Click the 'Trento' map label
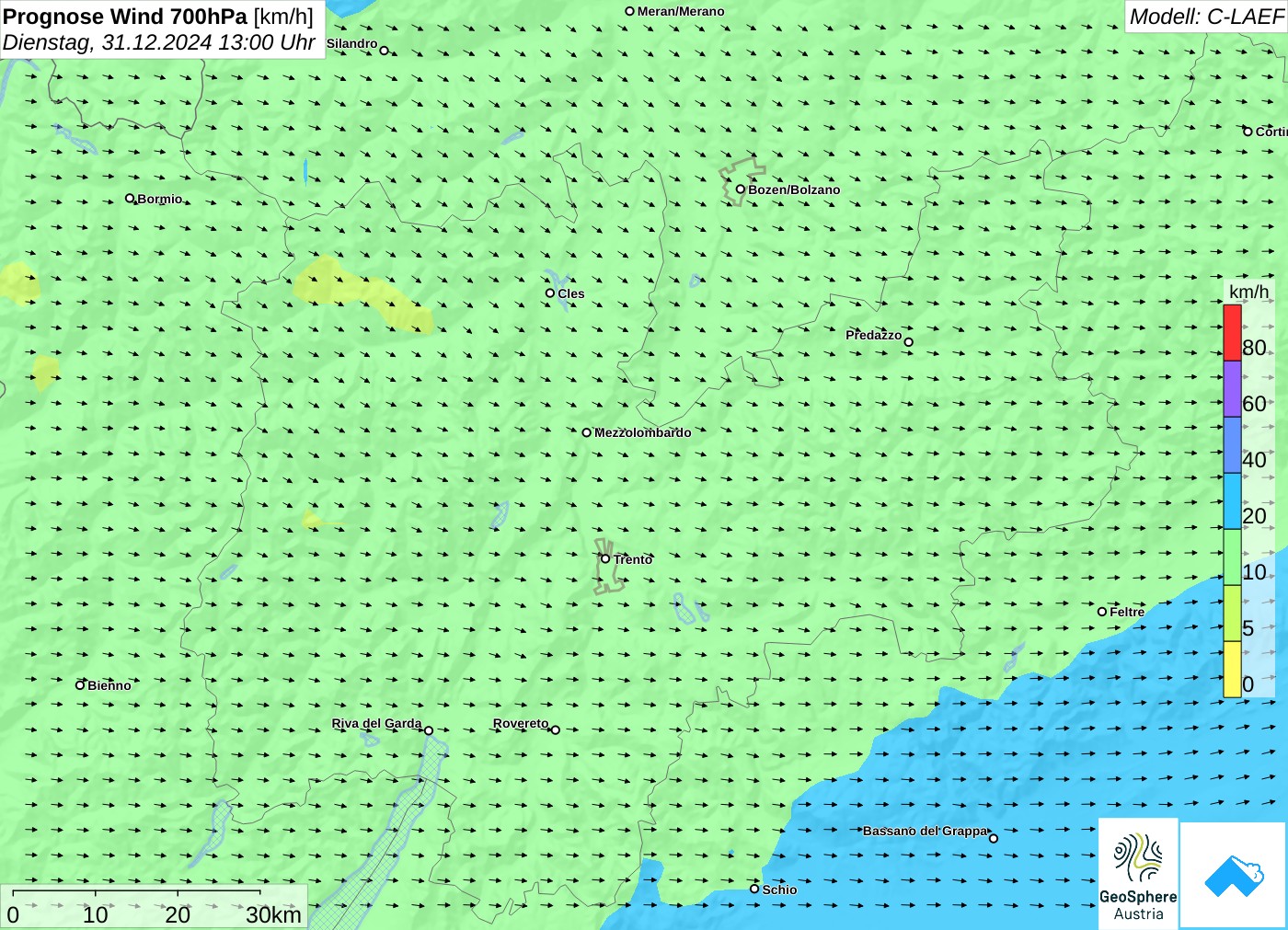1288x930 pixels. point(633,559)
